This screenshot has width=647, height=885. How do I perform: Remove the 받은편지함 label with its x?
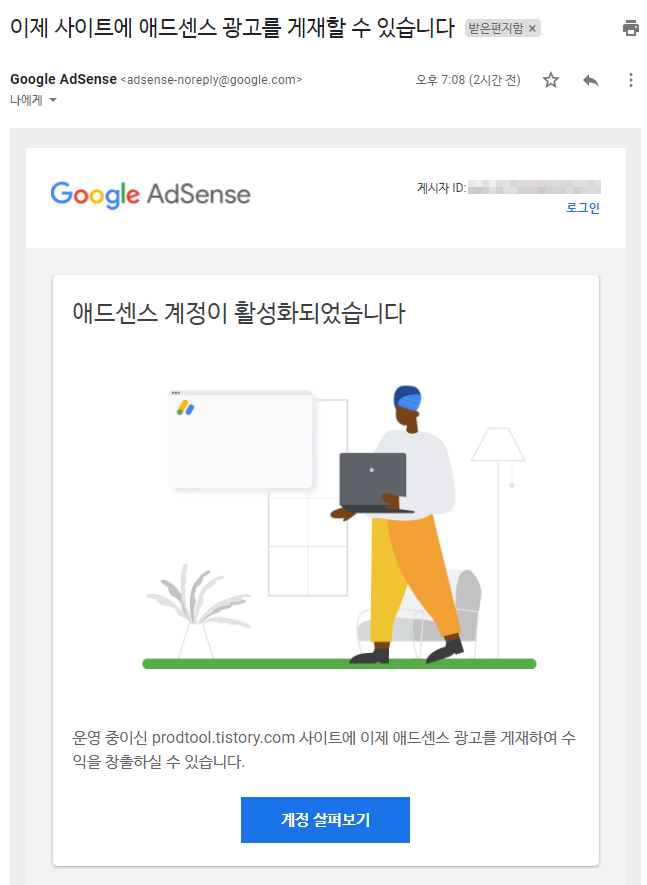532,28
